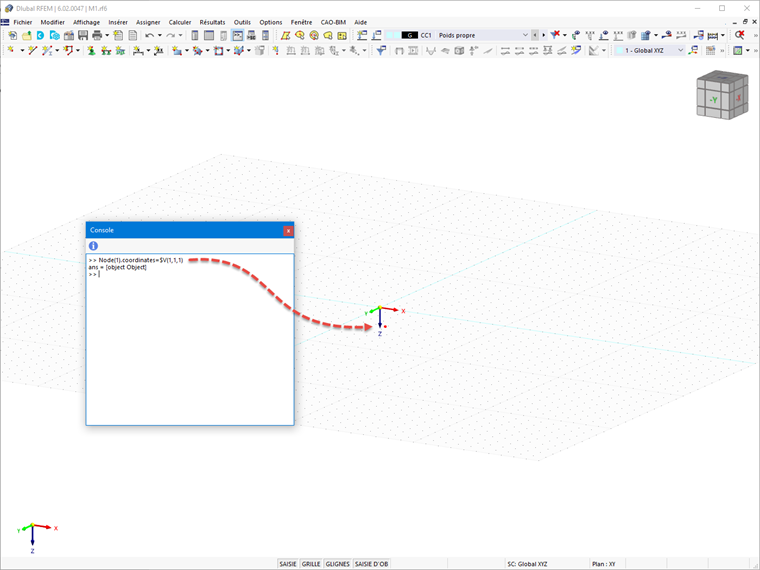Open the Modifier menu
Viewport: 760px width, 570px height.
pyautogui.click(x=52, y=22)
